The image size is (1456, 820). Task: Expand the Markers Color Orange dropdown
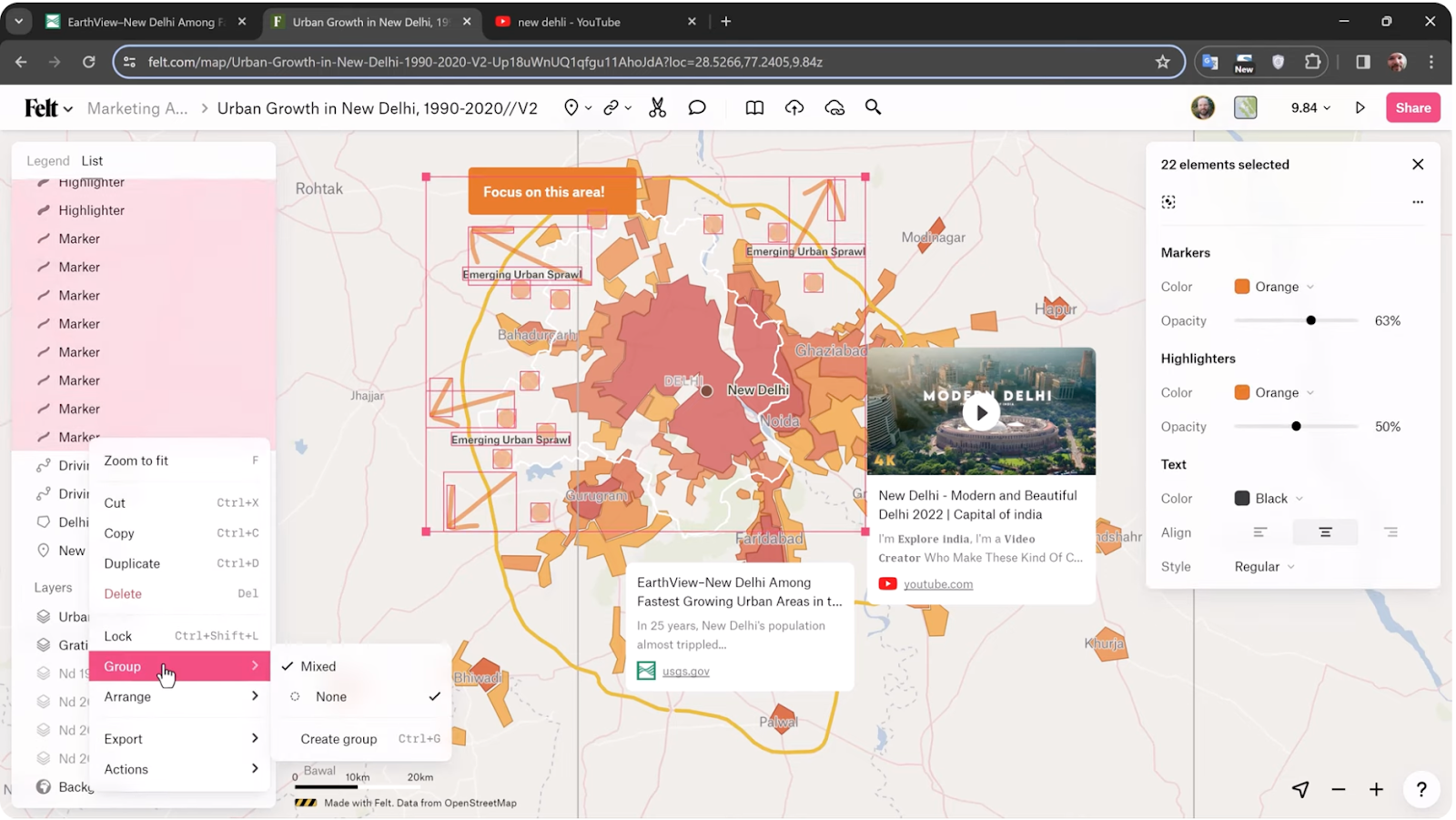point(1273,286)
